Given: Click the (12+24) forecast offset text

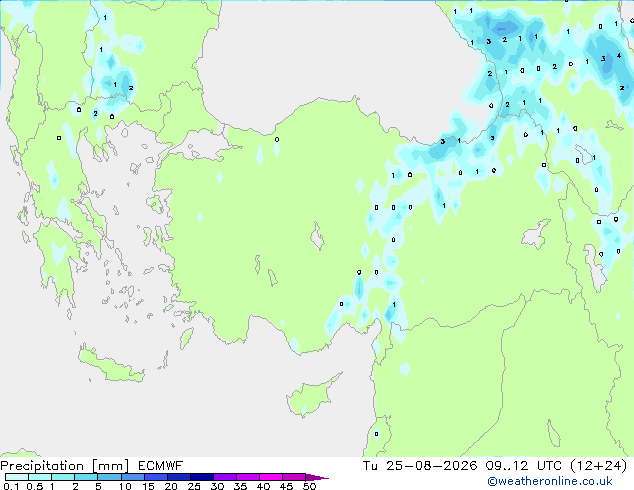Looking at the screenshot, I should pos(598,466).
